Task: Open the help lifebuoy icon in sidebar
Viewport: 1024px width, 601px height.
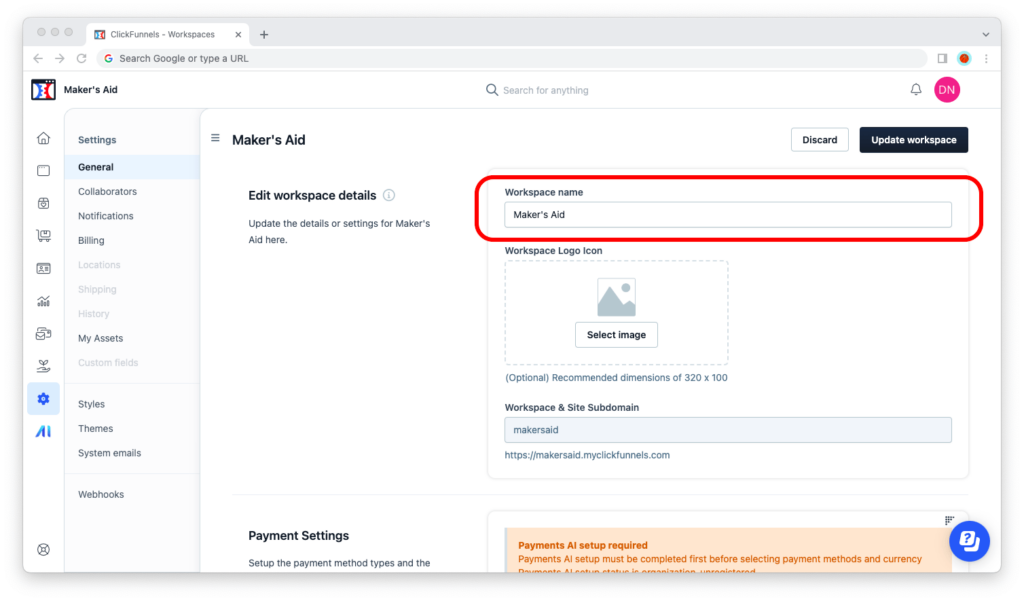Action: pyautogui.click(x=43, y=549)
